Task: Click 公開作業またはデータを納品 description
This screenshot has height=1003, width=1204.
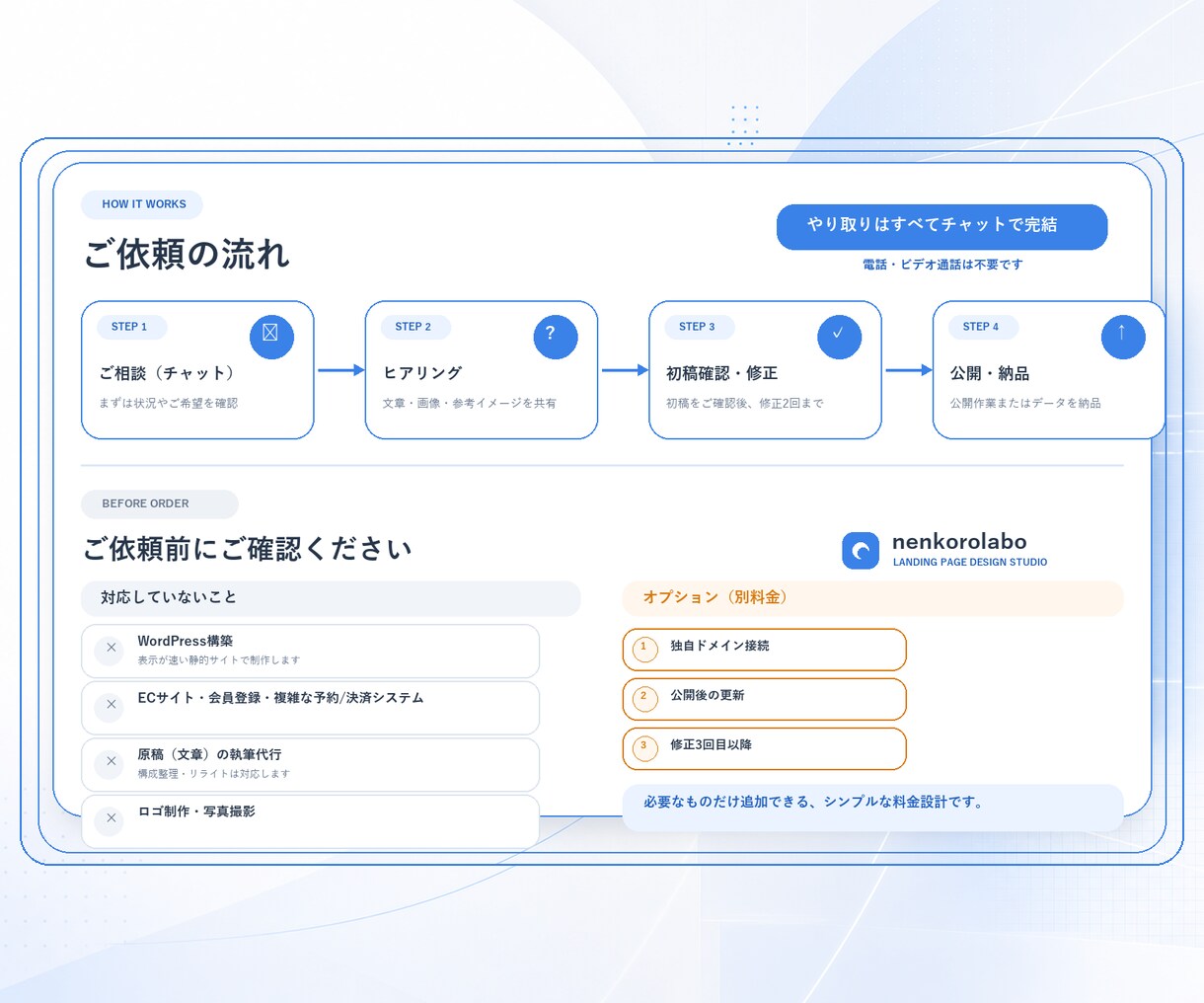Action: coord(1025,403)
